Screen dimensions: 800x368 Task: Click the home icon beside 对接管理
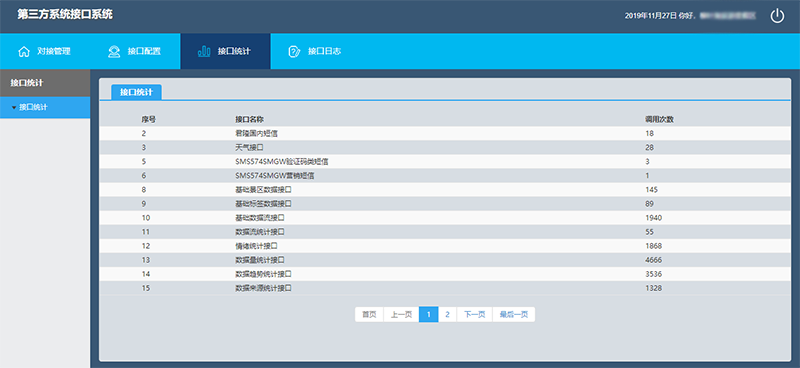pyautogui.click(x=24, y=52)
